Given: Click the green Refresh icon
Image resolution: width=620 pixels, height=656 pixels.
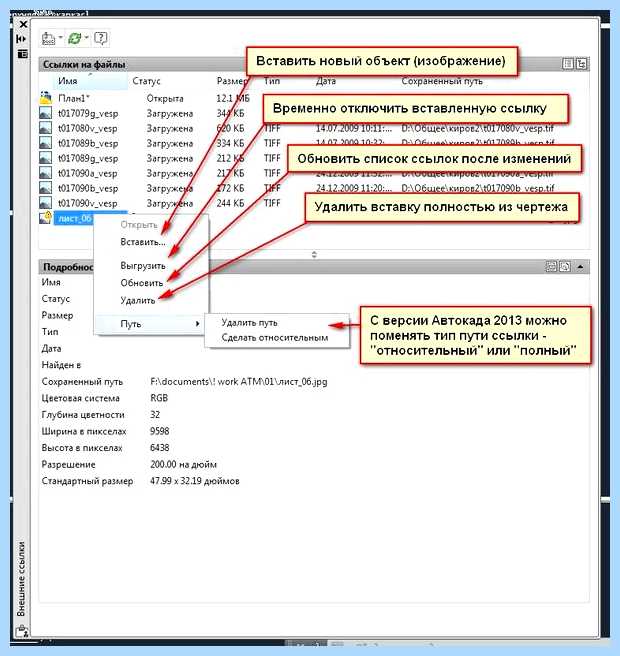Looking at the screenshot, I should point(74,38).
